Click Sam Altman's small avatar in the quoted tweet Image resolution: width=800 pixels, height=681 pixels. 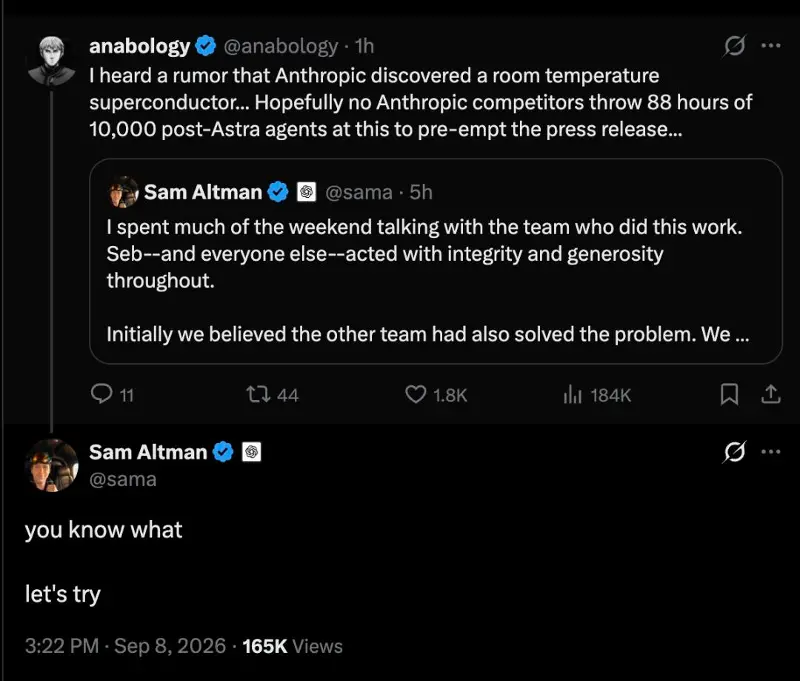pos(123,192)
